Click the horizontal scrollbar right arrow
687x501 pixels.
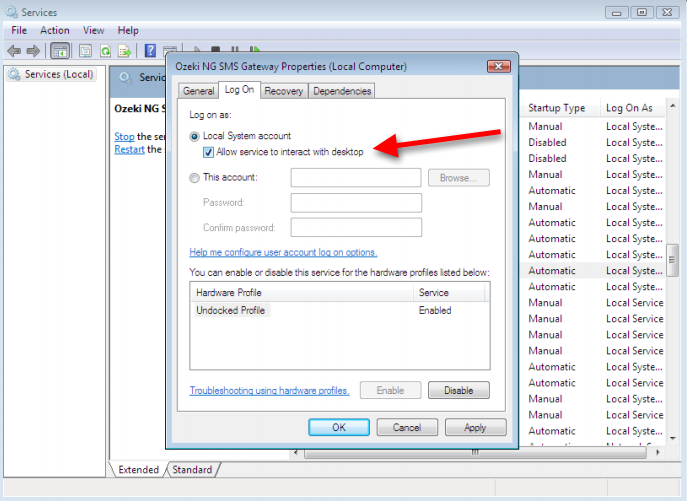tap(658, 452)
